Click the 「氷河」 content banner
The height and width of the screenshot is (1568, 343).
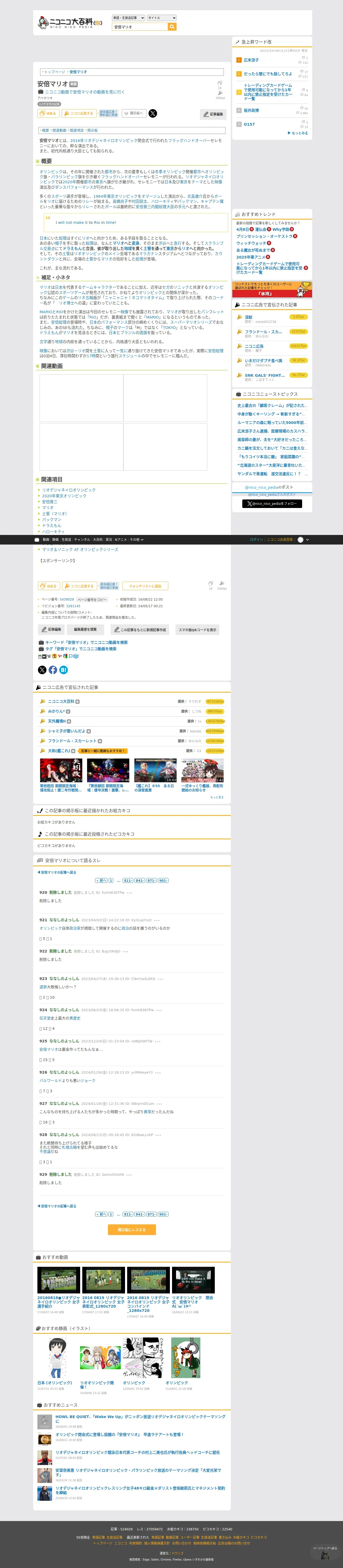pos(272,289)
